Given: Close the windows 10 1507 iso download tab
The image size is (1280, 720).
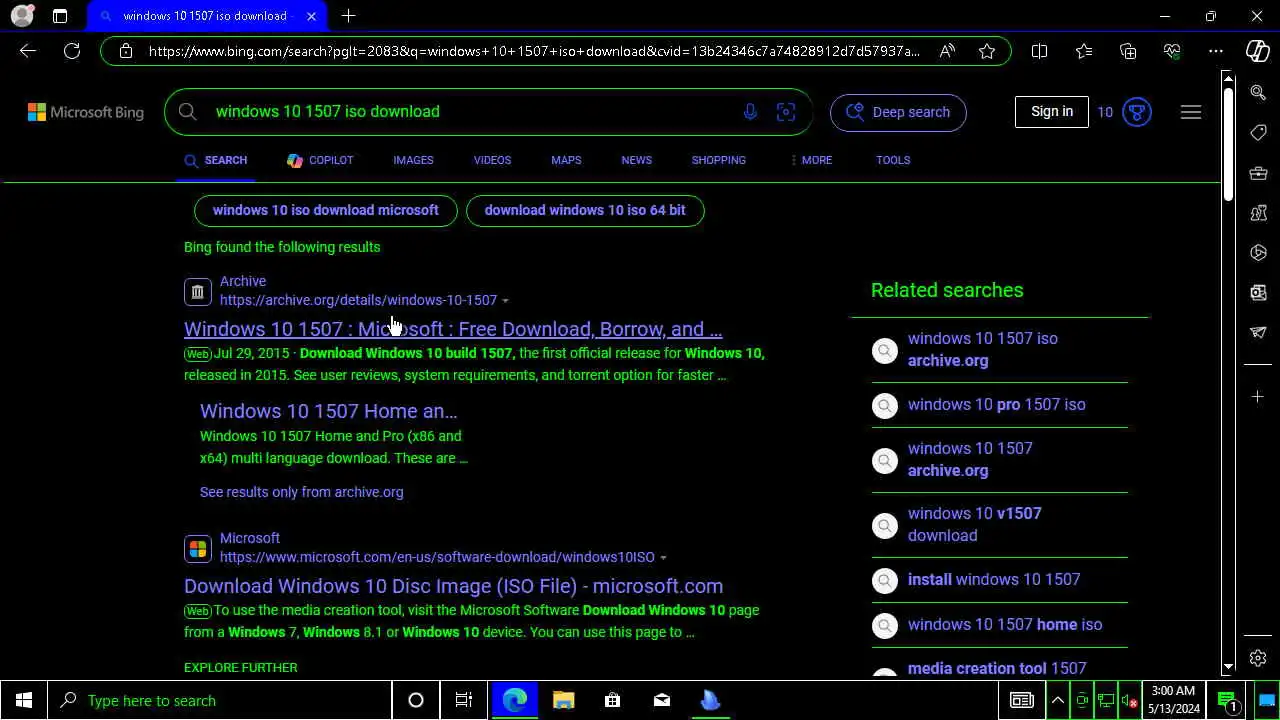Looking at the screenshot, I should coord(311,16).
